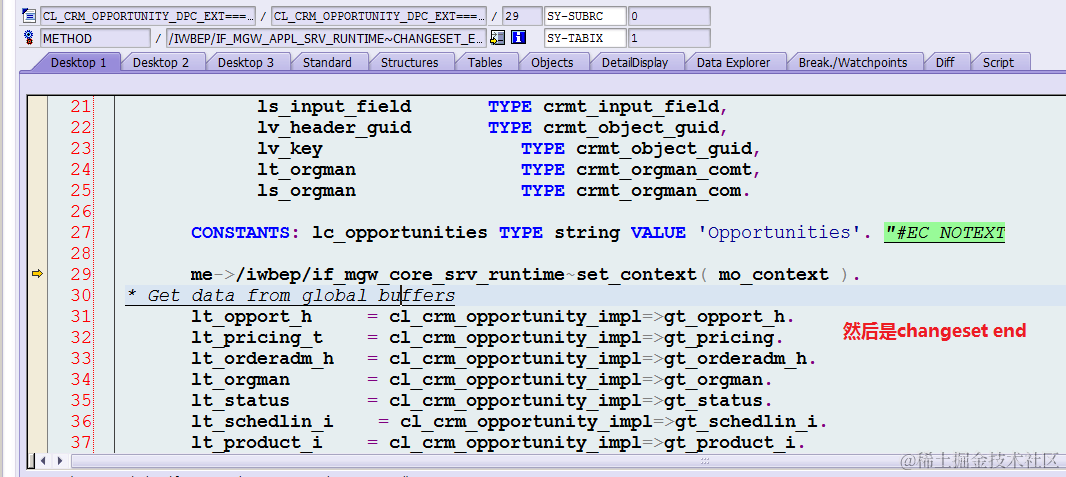Viewport: 1066px width, 477px height.
Task: Click line number 28 in the gutter
Action: [x=80, y=254]
